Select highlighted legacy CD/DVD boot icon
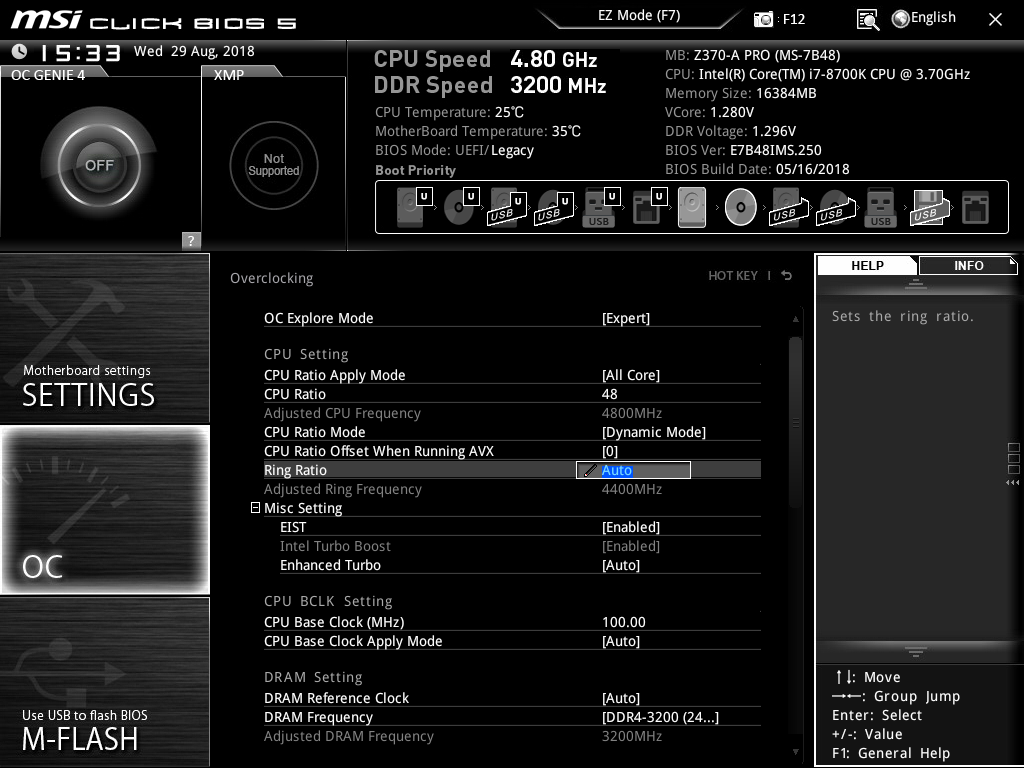This screenshot has height=768, width=1024. (741, 207)
